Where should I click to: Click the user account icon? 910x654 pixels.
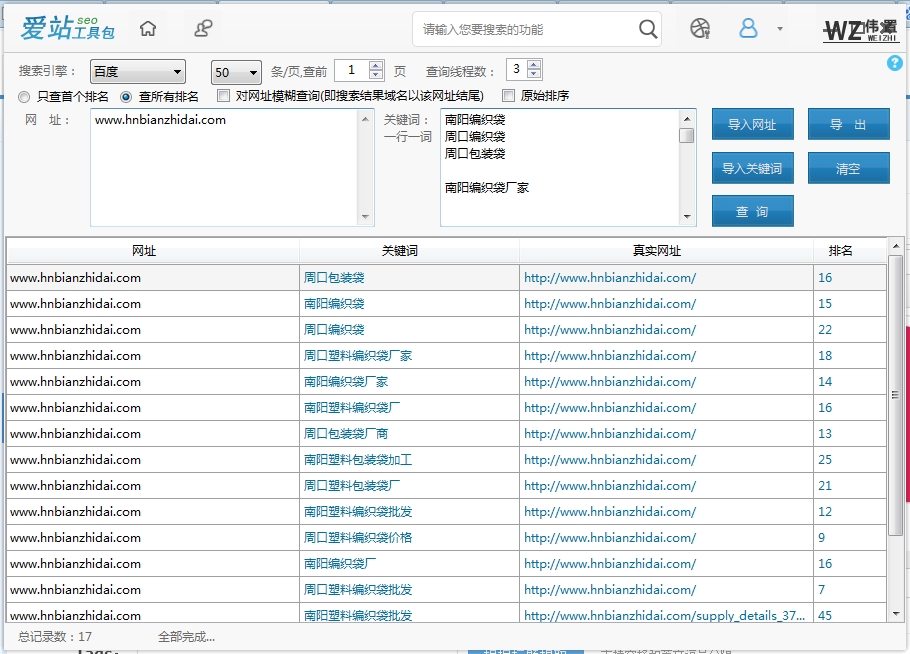(748, 29)
